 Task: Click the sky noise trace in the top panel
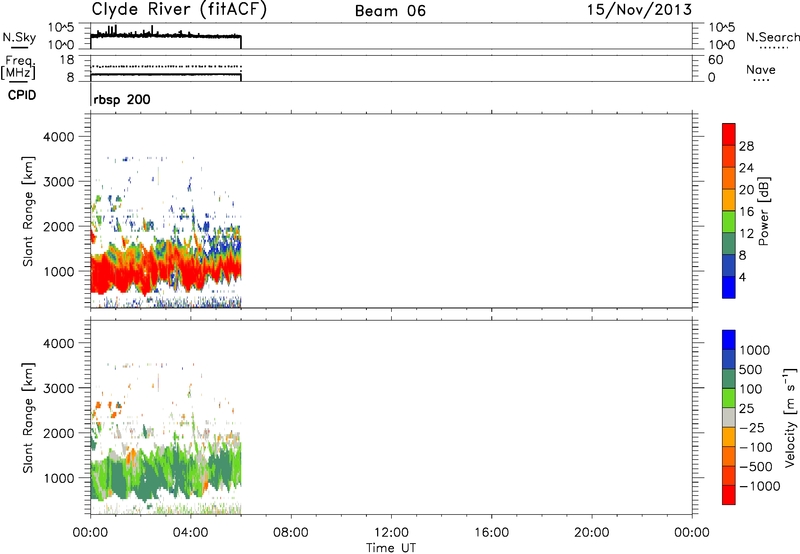pyautogui.click(x=166, y=36)
